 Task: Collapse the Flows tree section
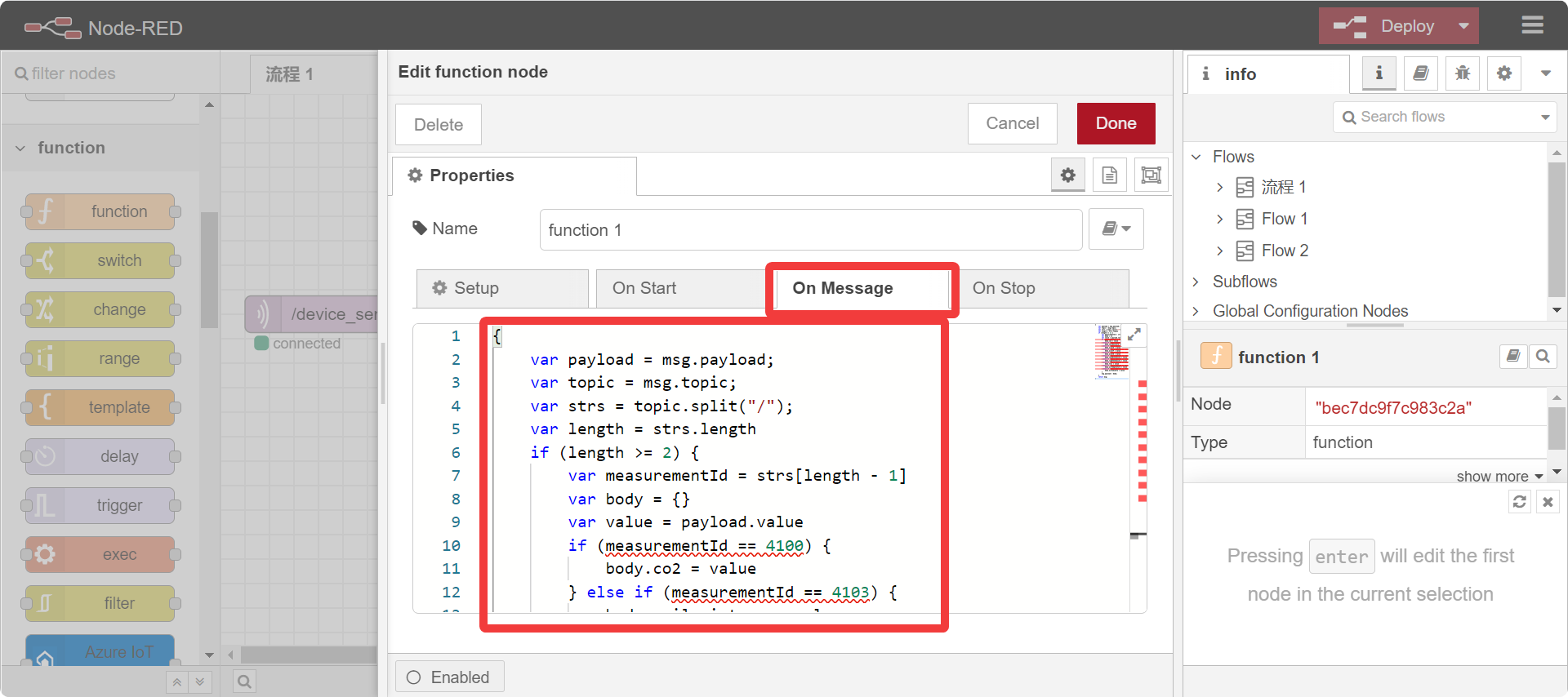click(1196, 157)
